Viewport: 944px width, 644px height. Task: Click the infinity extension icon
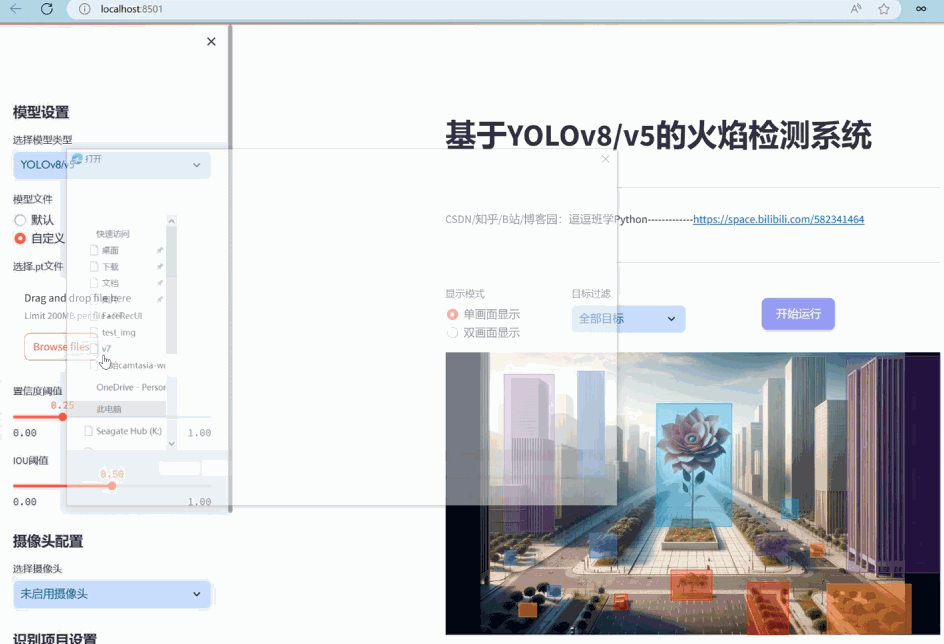[921, 8]
